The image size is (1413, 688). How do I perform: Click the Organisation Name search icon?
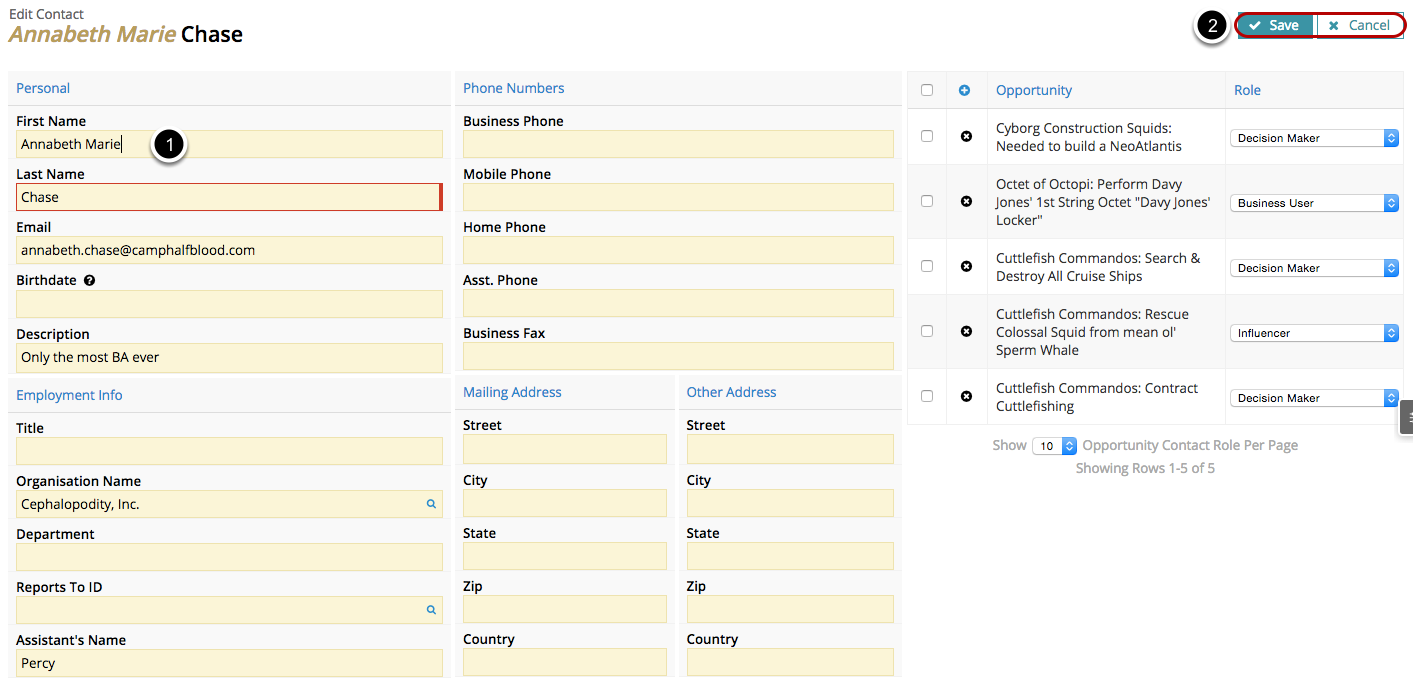pos(432,504)
